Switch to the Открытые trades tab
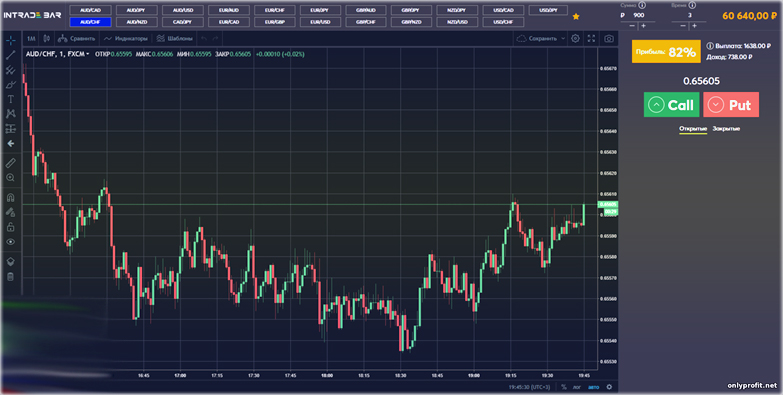This screenshot has width=783, height=395. [693, 129]
